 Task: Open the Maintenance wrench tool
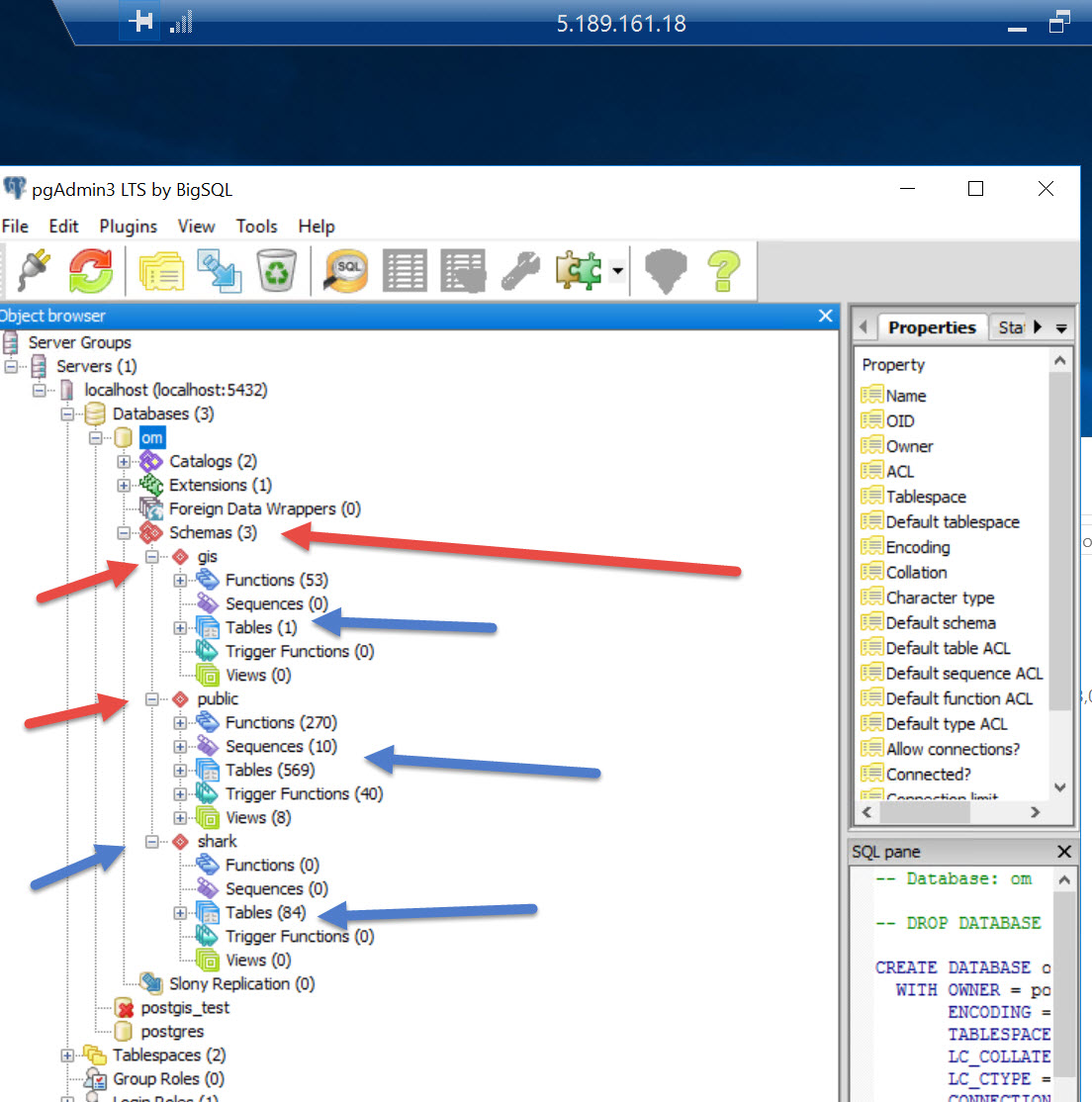pos(521,269)
